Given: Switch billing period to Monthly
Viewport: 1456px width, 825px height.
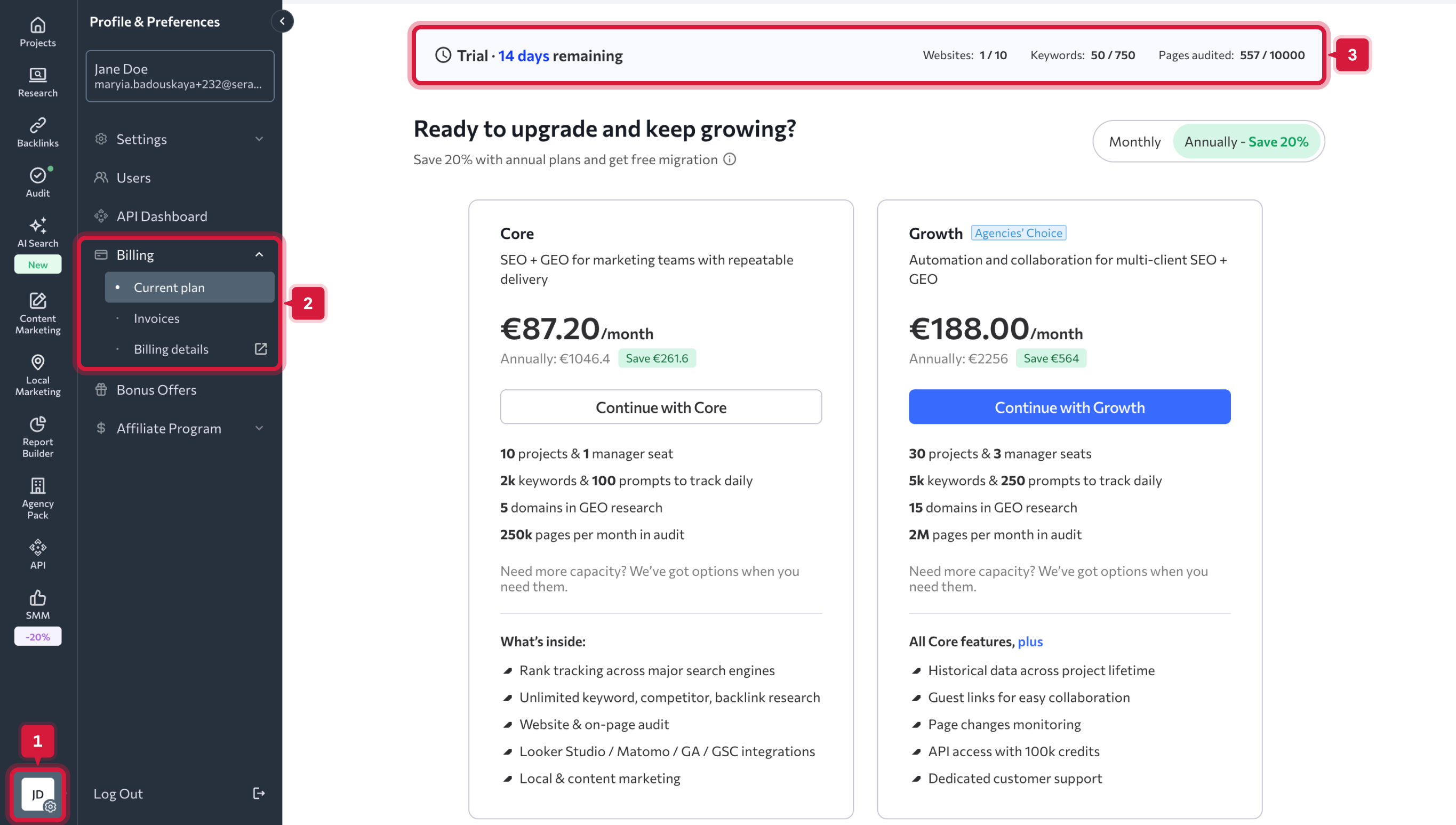Looking at the screenshot, I should 1134,142.
